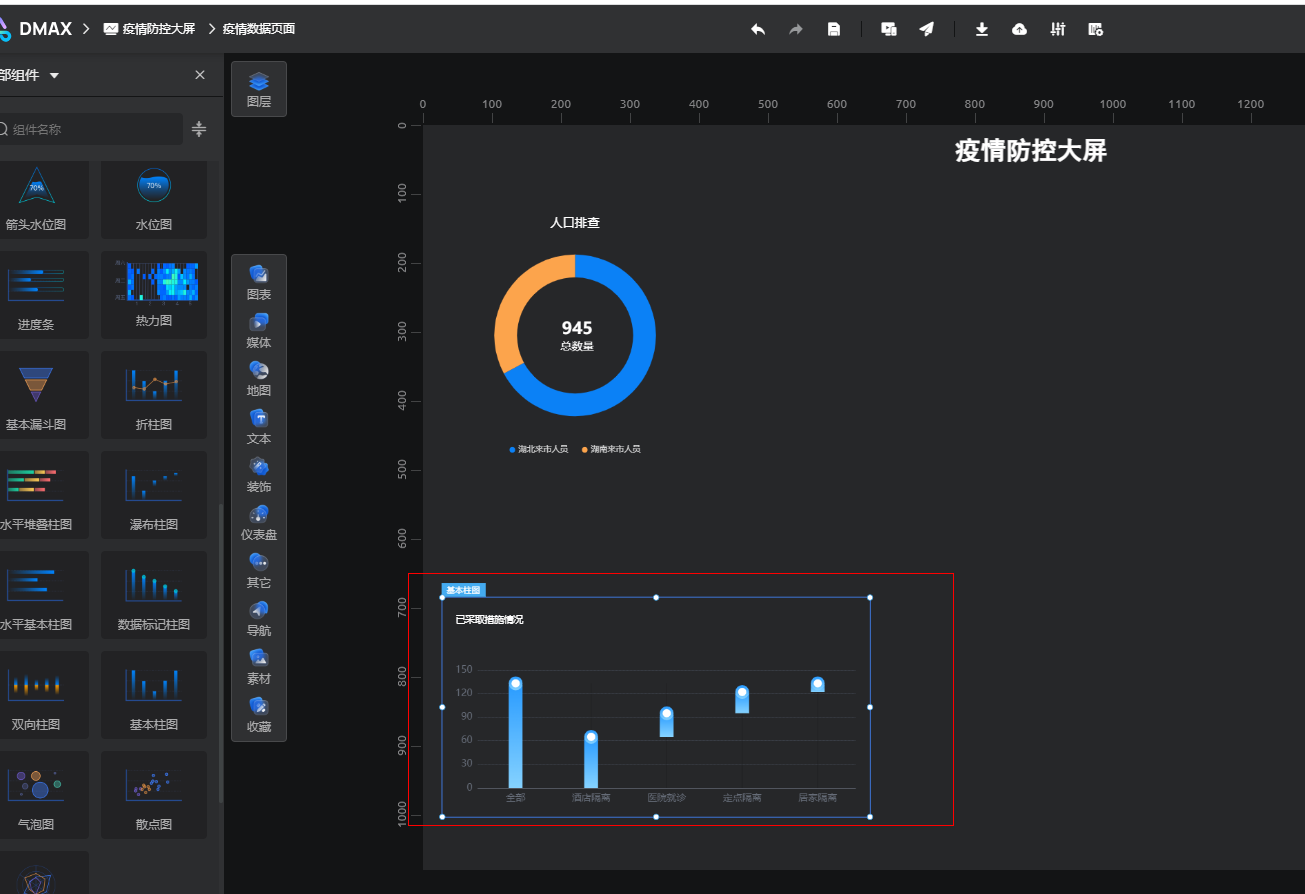Click the 医院就诊 bar in the chart
Screen dimensions: 1305x894
click(666, 722)
